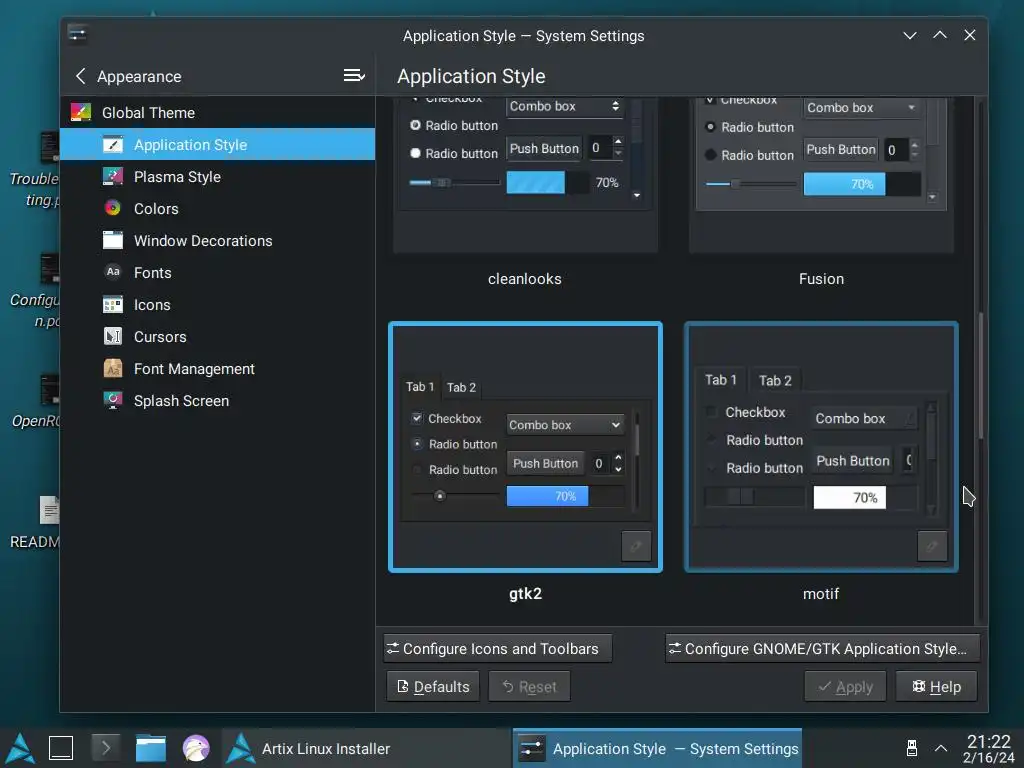This screenshot has width=1024, height=768.
Task: Increase the gtk2 preview spin box value
Action: 618,457
